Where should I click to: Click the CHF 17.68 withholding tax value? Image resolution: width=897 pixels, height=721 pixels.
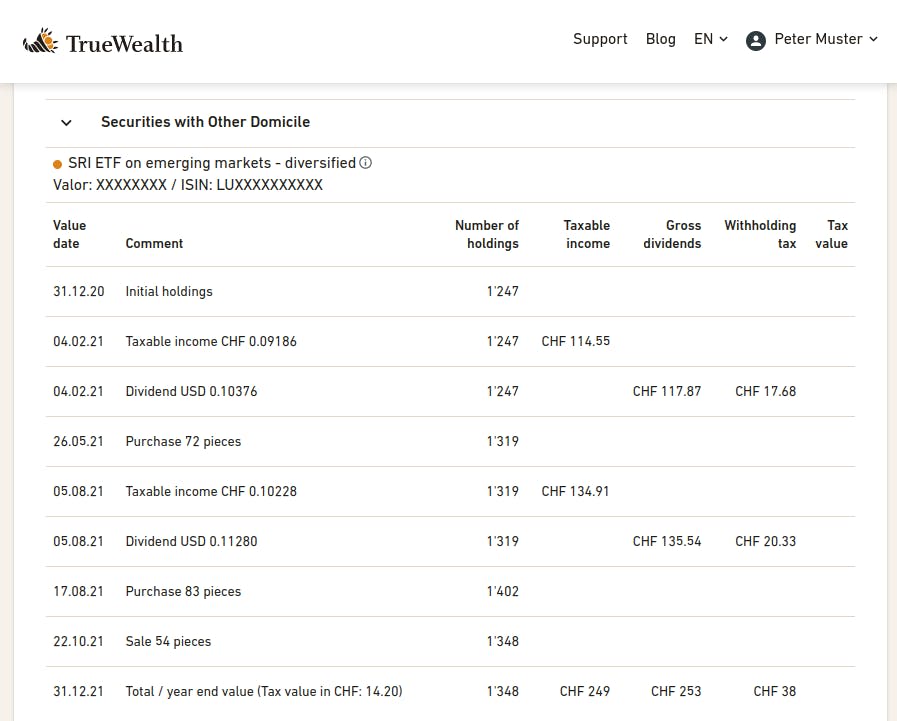765,391
